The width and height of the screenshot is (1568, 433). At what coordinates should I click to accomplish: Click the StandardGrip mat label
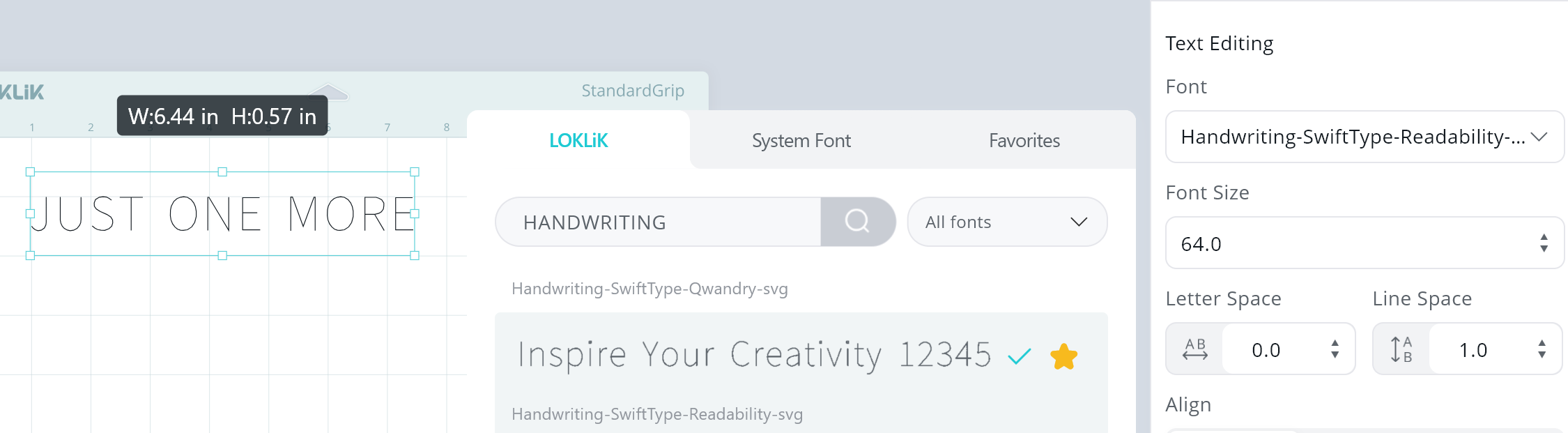point(633,91)
